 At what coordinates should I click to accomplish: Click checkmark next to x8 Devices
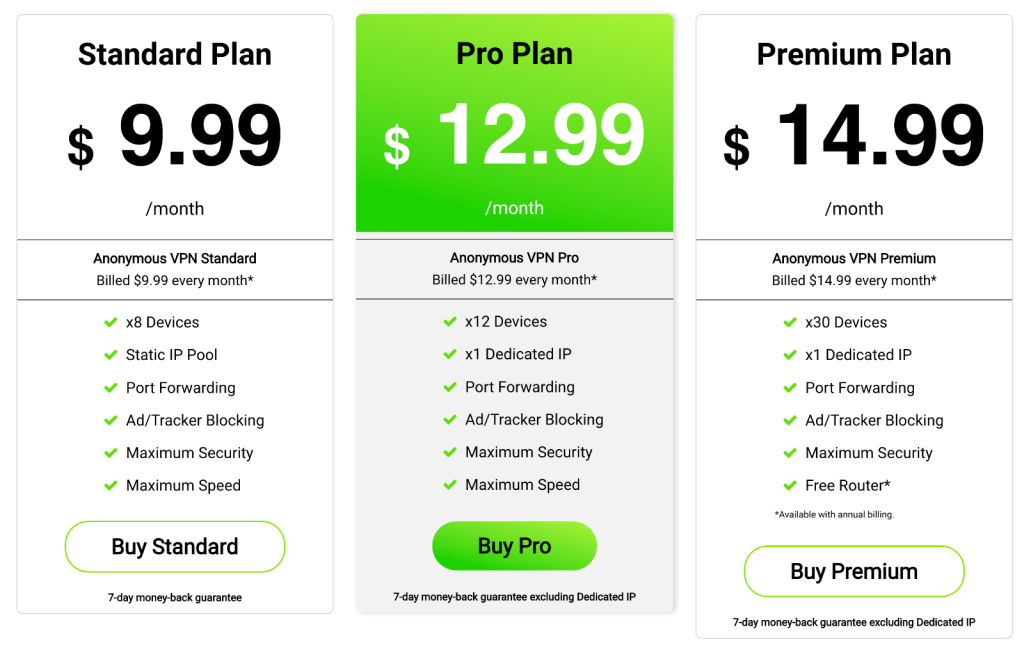[x=111, y=323]
